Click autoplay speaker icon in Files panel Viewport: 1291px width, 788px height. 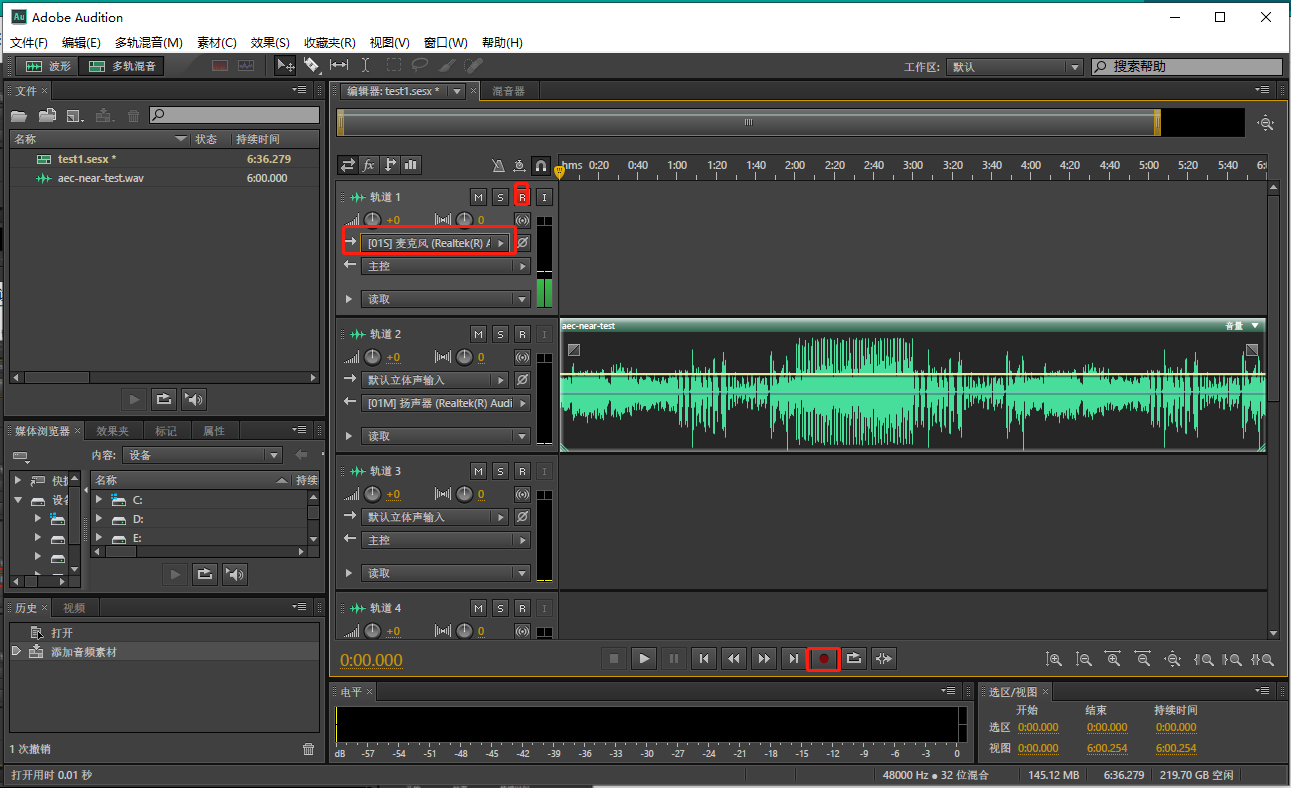point(194,400)
